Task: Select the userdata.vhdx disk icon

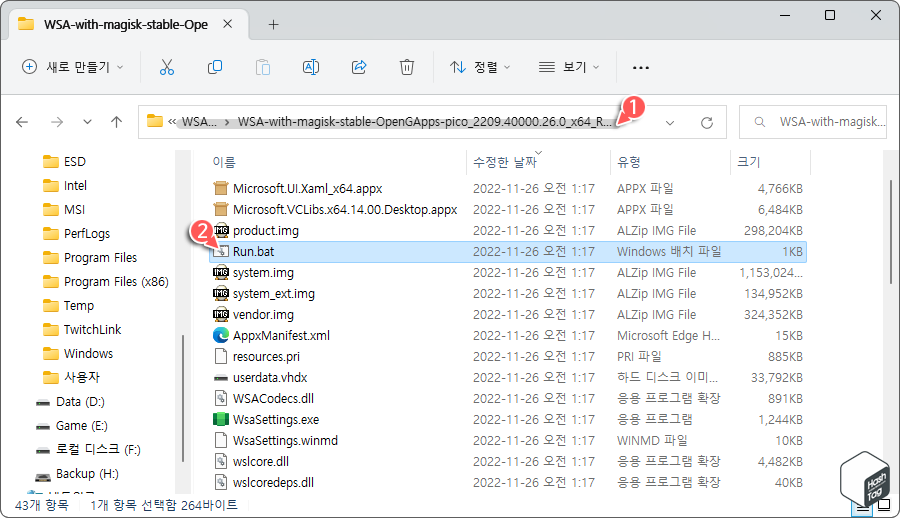Action: click(x=221, y=378)
